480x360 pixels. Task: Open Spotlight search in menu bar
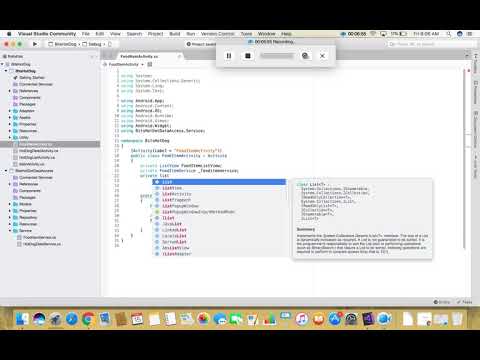tap(449, 34)
